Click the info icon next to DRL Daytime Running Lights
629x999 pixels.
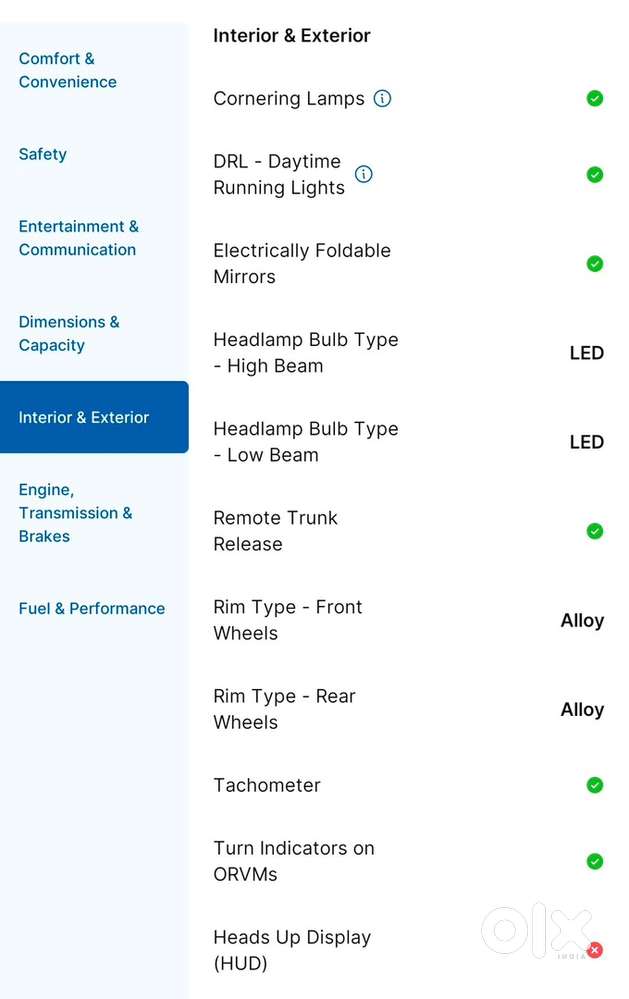[x=363, y=174]
